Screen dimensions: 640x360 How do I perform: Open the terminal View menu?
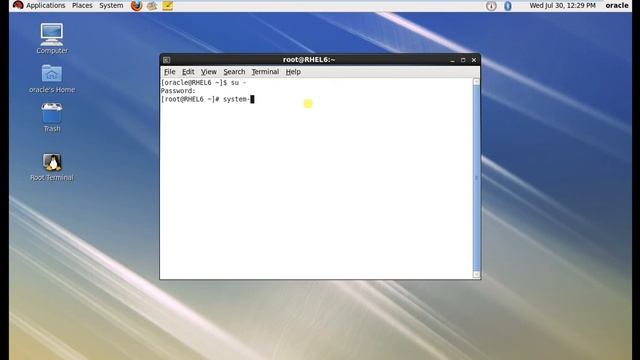[x=209, y=72]
